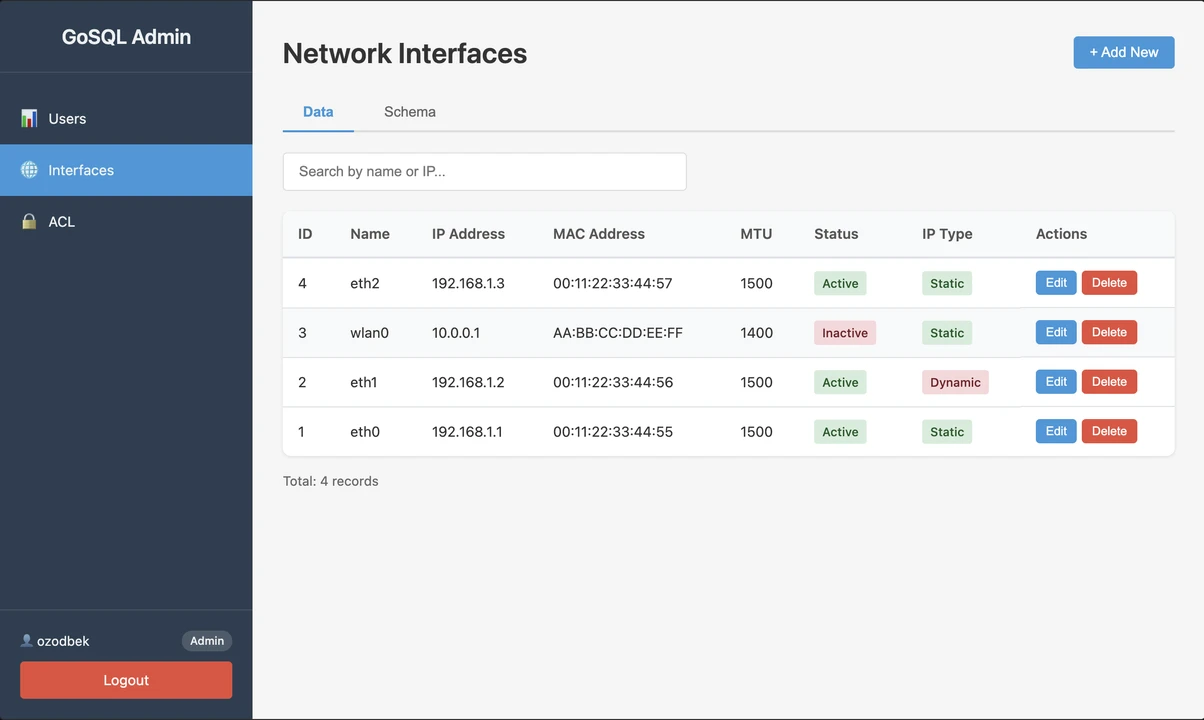Edit the eth1 interface row
This screenshot has height=720, width=1204.
click(x=1056, y=382)
